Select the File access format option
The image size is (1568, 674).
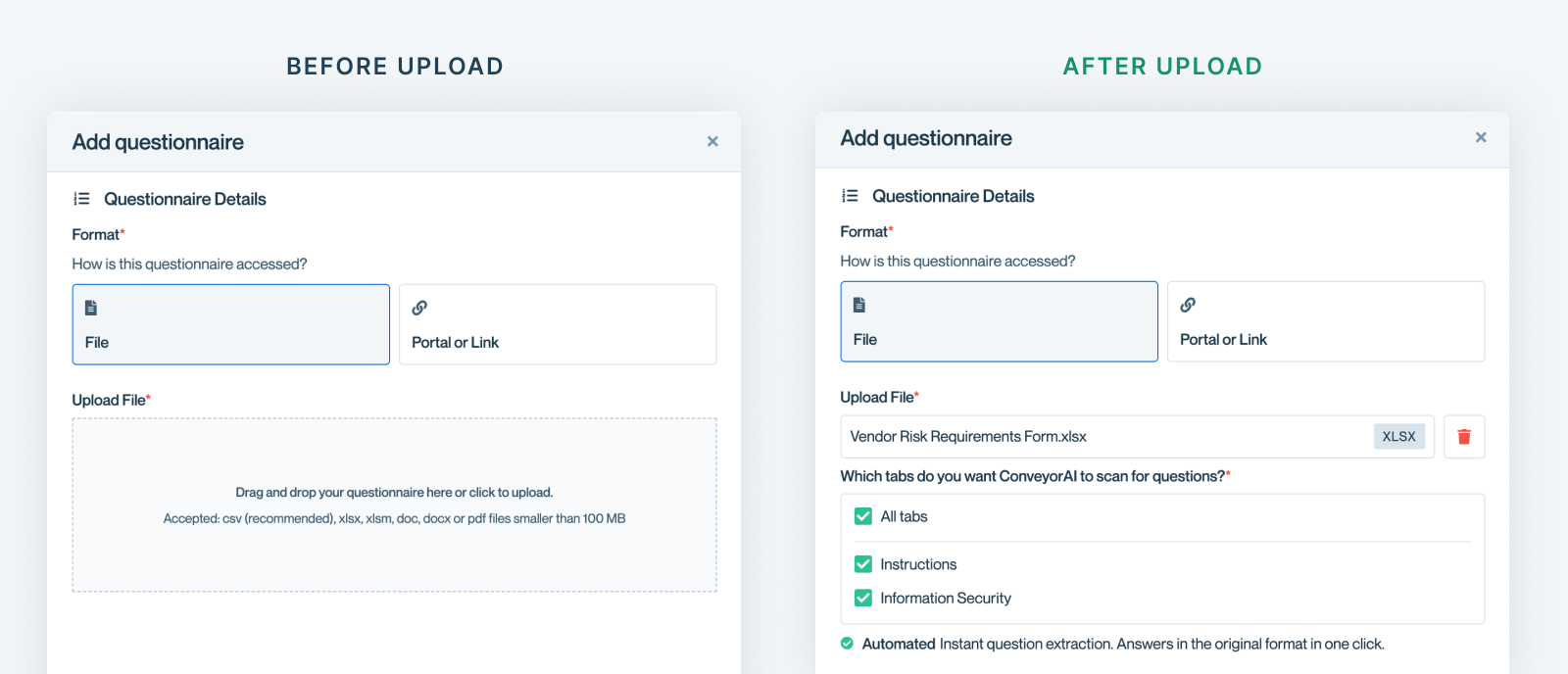coord(230,324)
